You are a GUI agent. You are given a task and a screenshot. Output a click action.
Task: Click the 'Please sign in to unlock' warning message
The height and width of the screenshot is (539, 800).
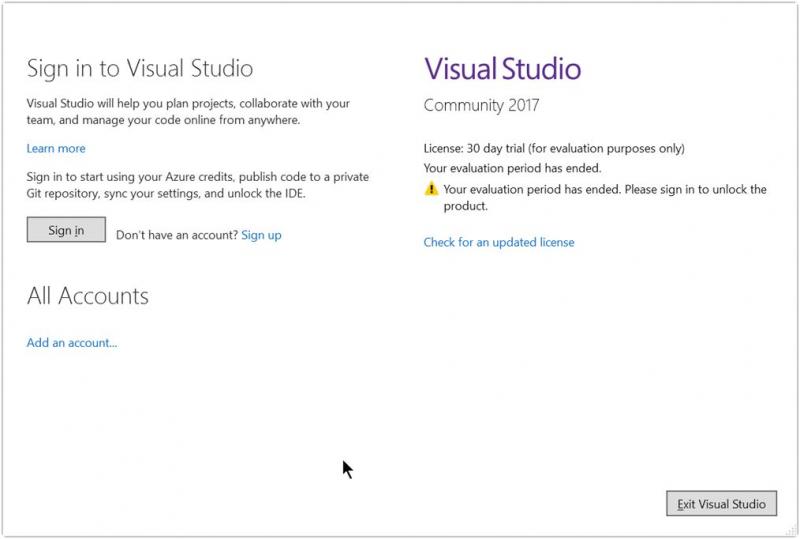605,198
